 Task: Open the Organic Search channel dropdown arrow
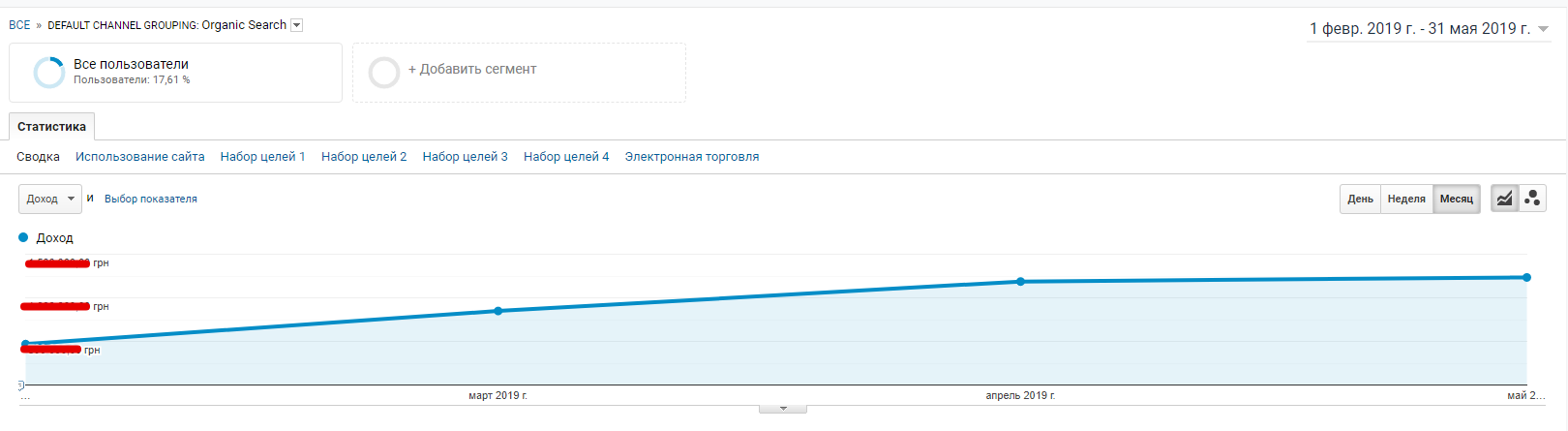pyautogui.click(x=297, y=25)
